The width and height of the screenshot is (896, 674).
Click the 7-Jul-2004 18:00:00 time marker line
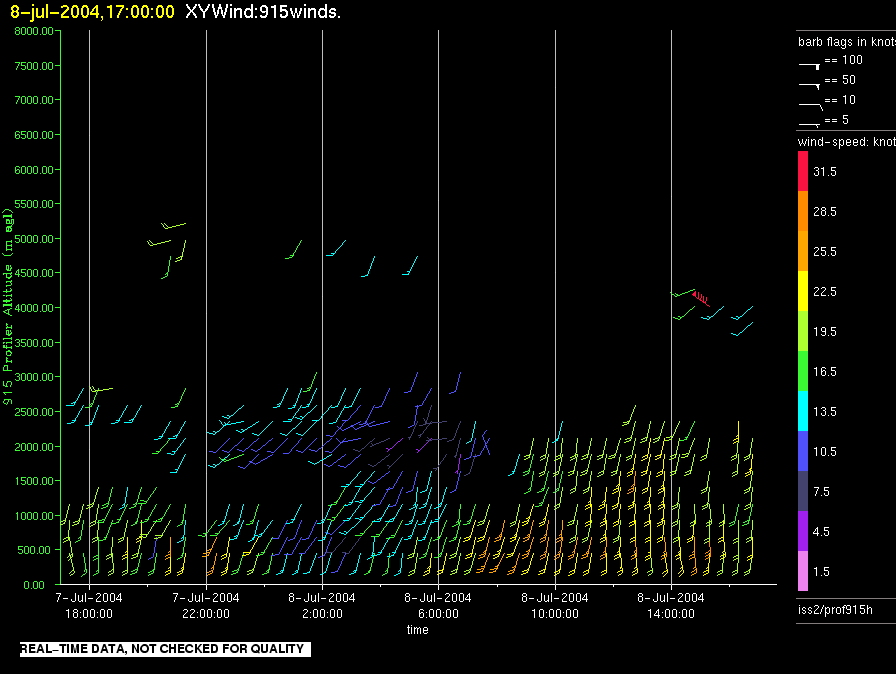89,307
